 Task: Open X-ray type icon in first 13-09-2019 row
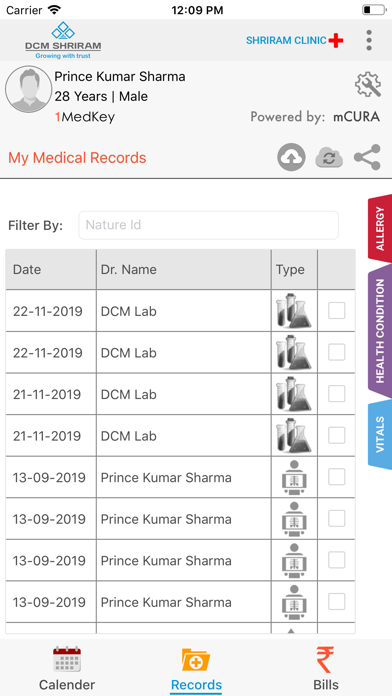click(x=293, y=477)
